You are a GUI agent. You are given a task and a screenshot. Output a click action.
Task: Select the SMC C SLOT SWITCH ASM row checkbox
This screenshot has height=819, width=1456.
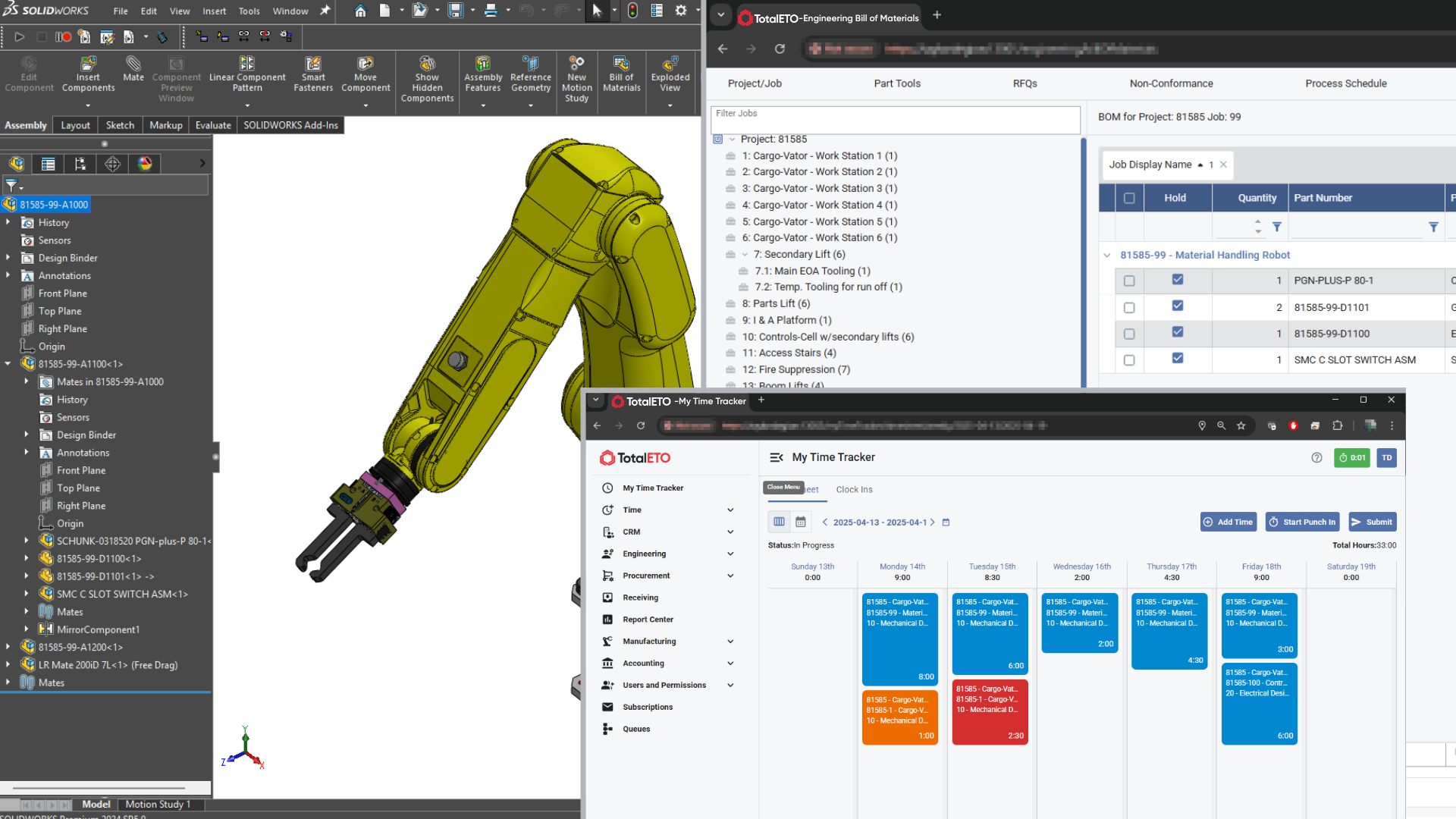coord(1129,360)
